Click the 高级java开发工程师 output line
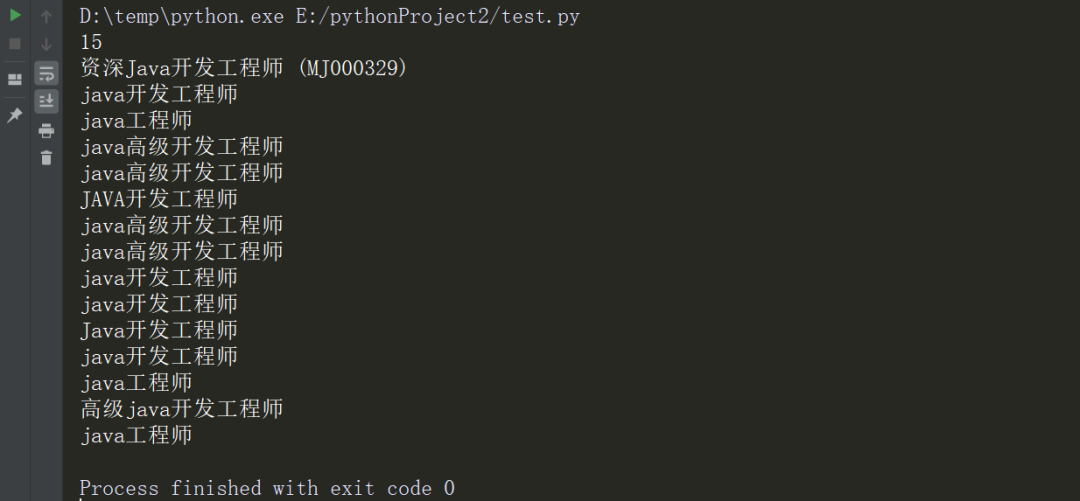 point(182,409)
